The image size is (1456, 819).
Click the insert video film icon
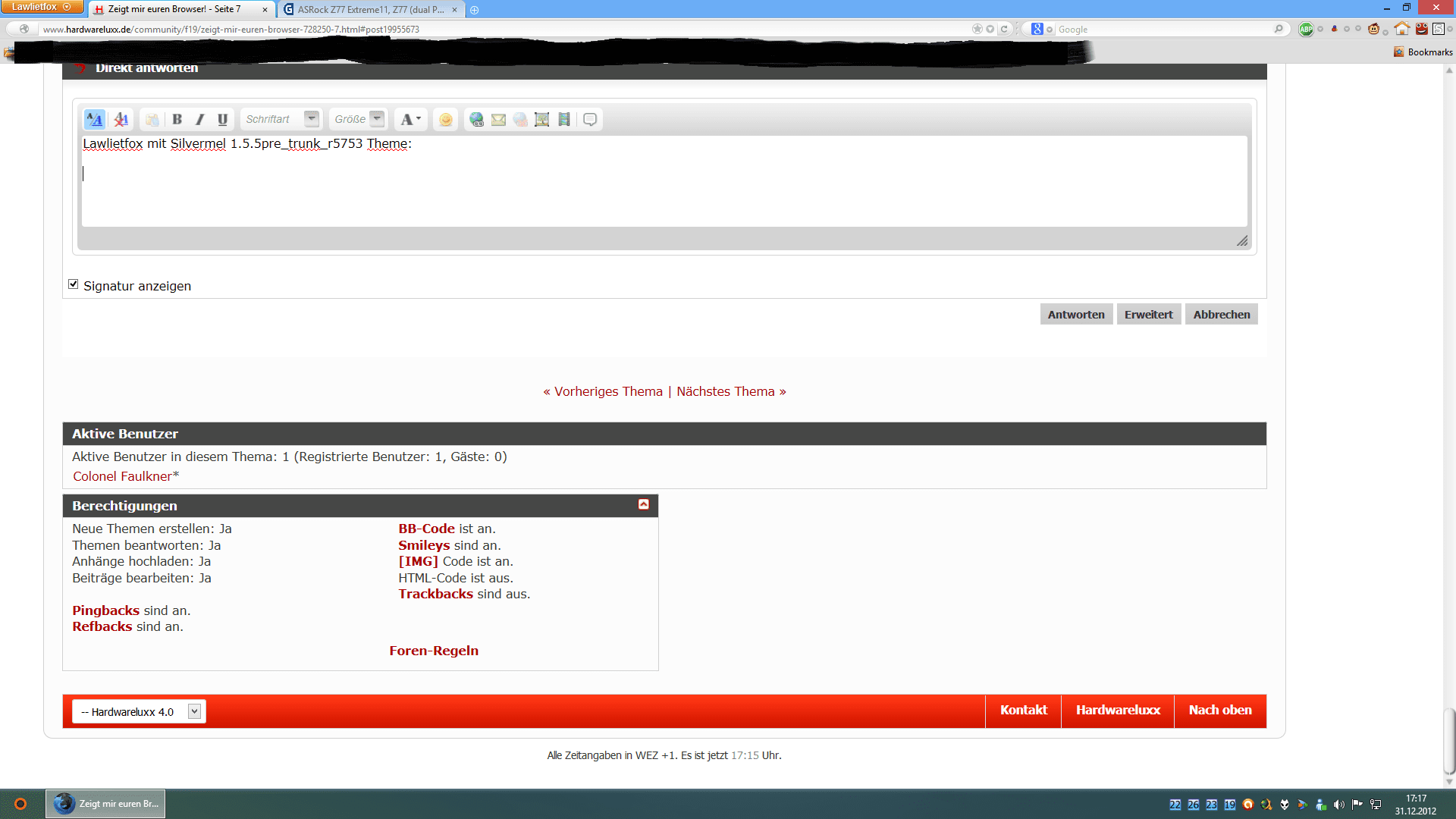pyautogui.click(x=563, y=119)
